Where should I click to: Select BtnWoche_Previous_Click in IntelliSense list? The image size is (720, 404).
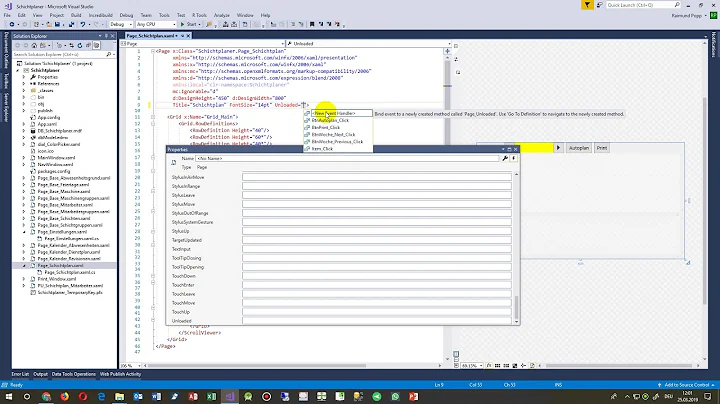point(338,141)
